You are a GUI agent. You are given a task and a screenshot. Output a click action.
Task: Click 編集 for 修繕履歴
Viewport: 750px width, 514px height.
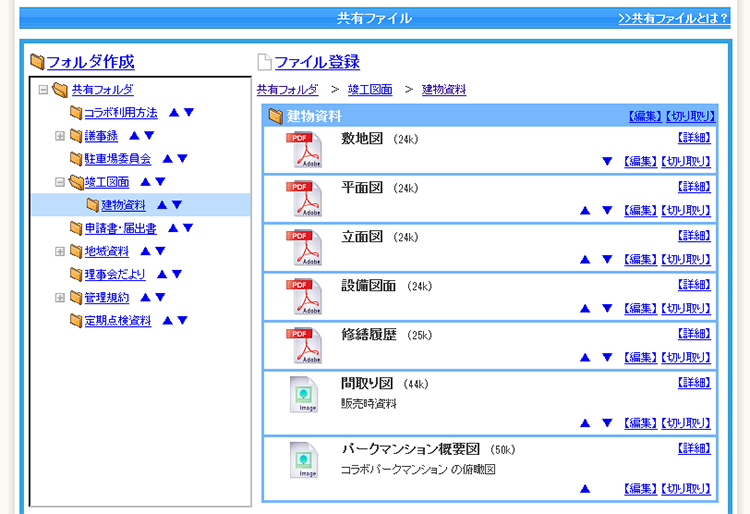coord(640,358)
